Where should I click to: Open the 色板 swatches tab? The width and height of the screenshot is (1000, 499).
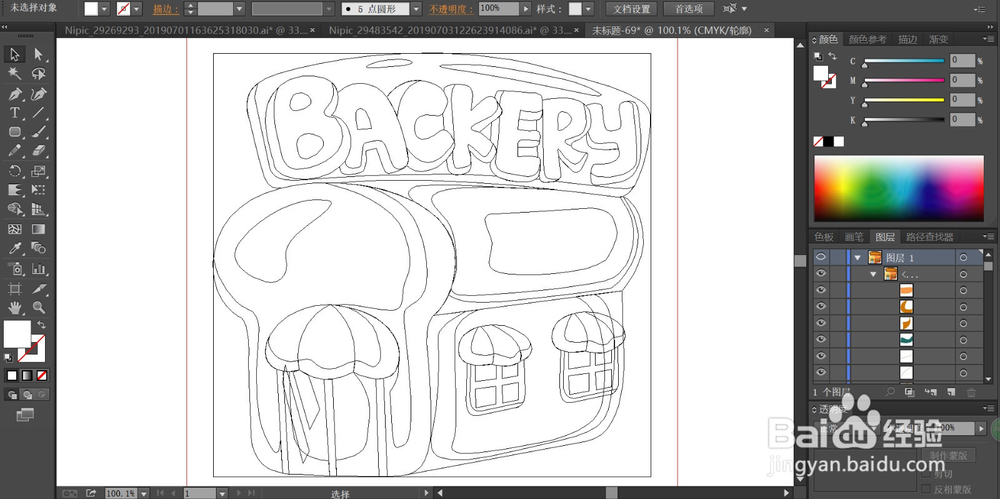pos(824,237)
